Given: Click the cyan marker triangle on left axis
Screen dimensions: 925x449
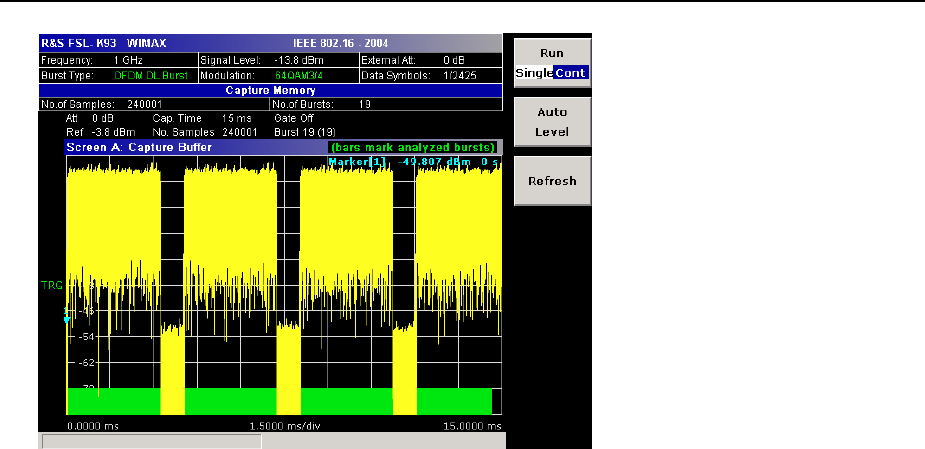Looking at the screenshot, I should click(66, 320).
